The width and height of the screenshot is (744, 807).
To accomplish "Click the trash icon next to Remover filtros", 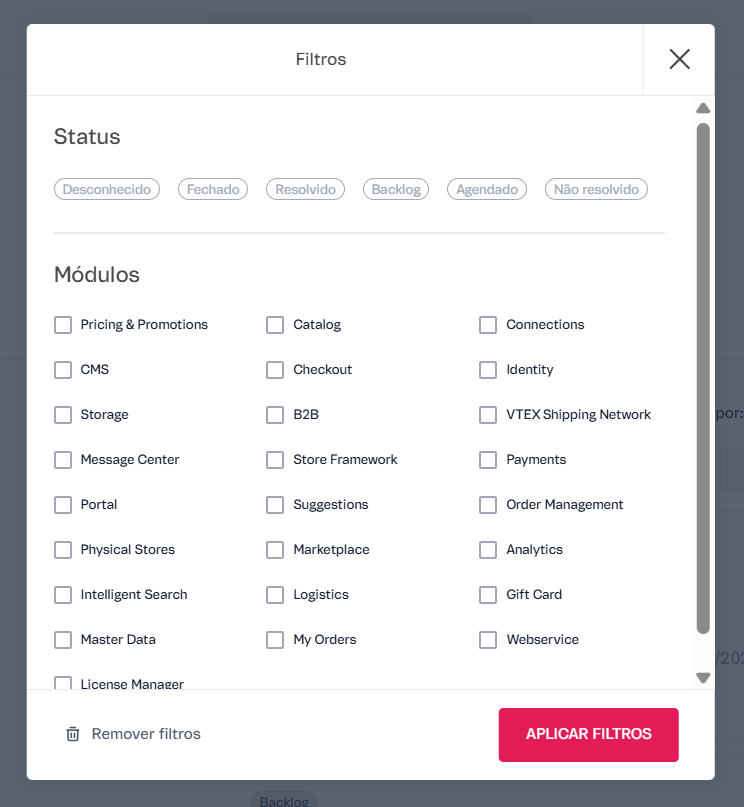I will [73, 733].
